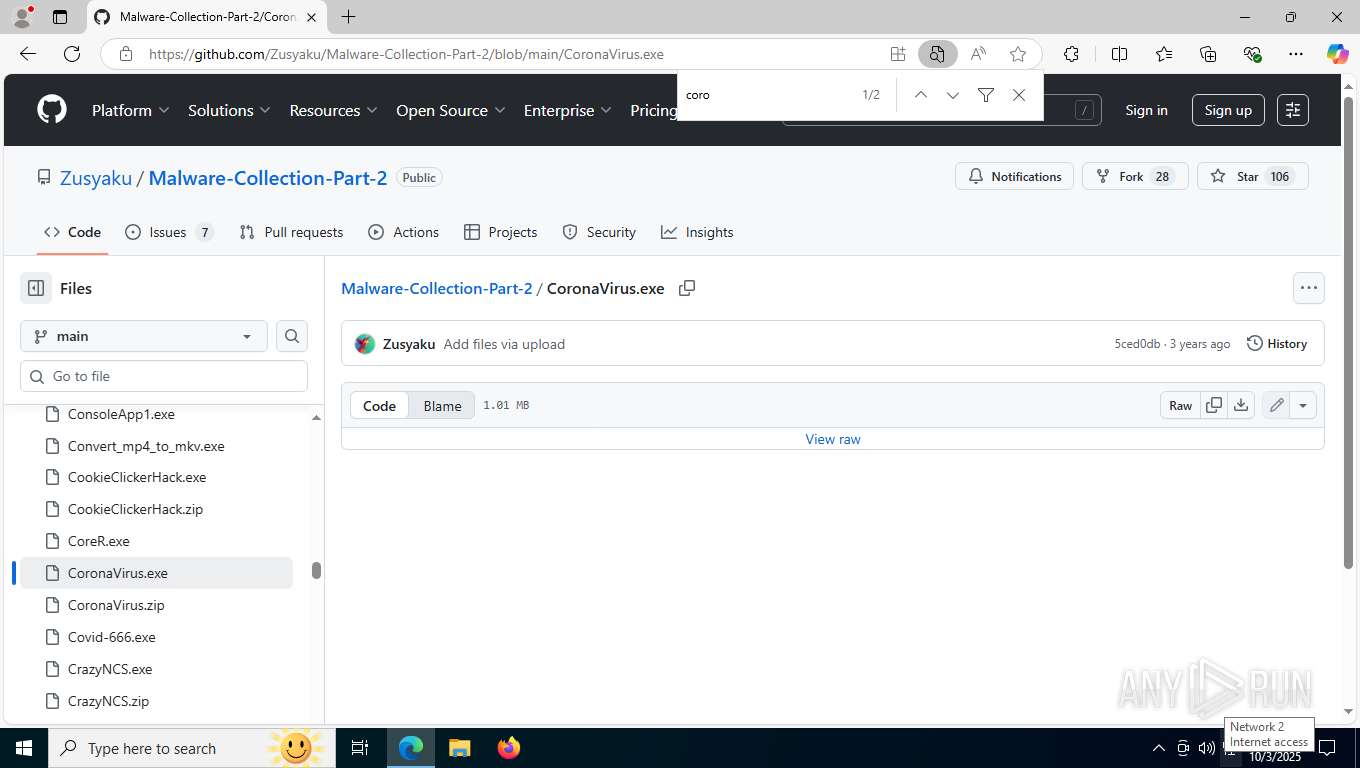
Task: Click the Notifications button
Action: tap(1014, 176)
